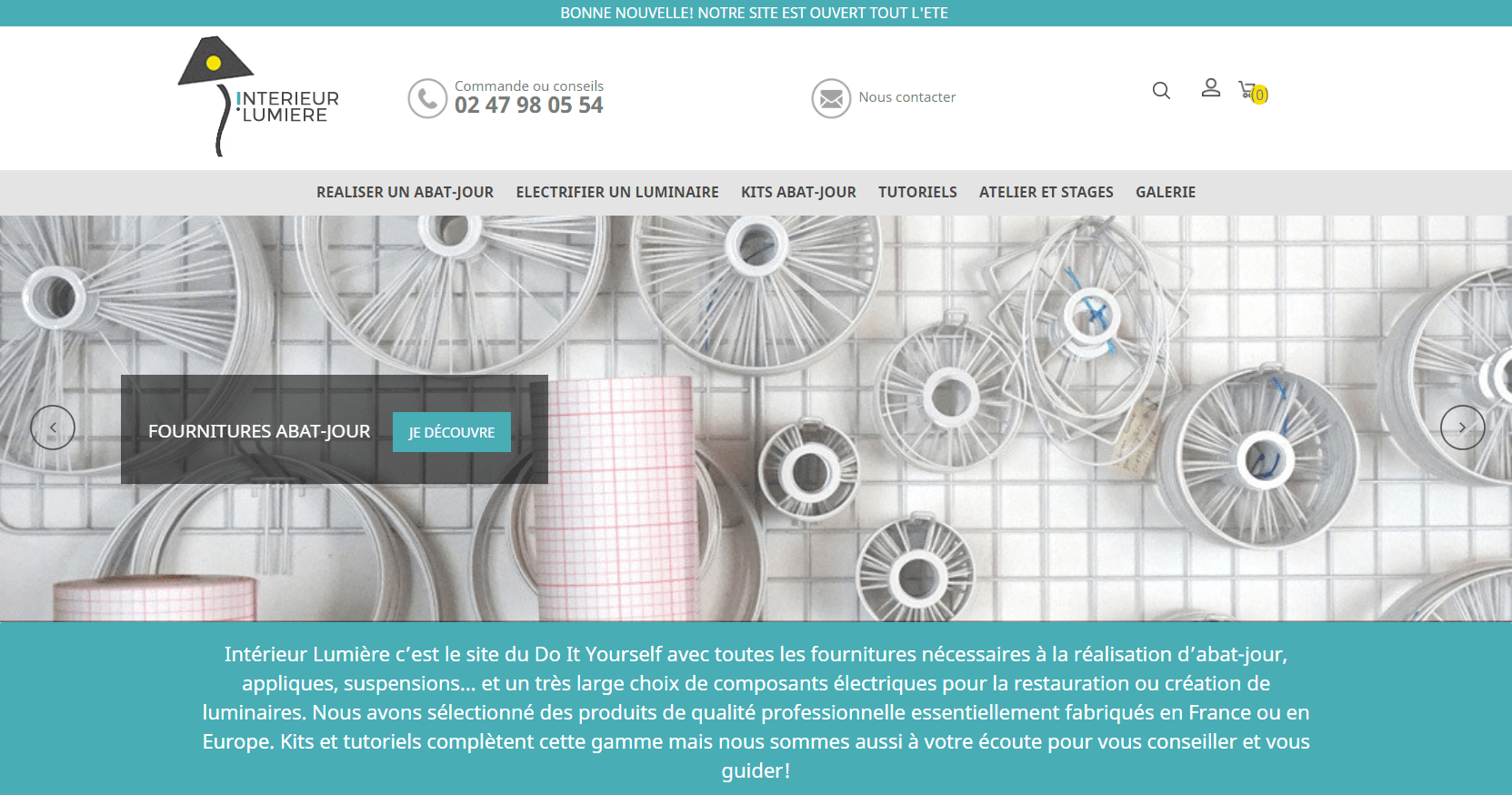Click the envelope contact icon

831,98
